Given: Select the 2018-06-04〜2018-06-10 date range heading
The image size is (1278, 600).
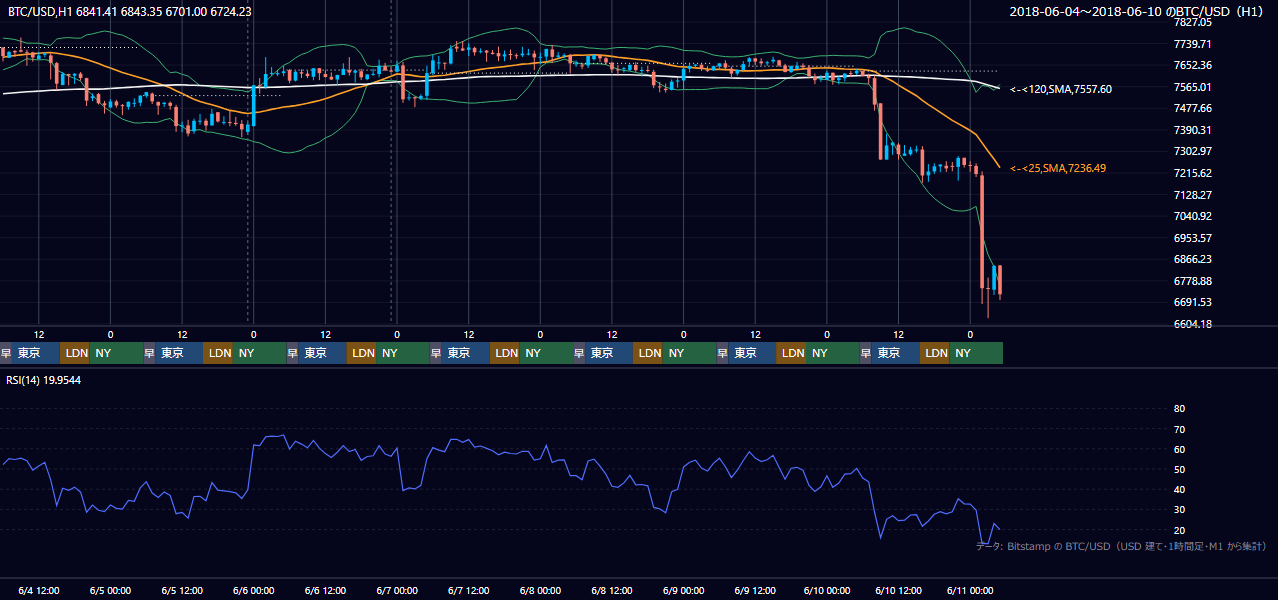Looking at the screenshot, I should (x=1137, y=11).
